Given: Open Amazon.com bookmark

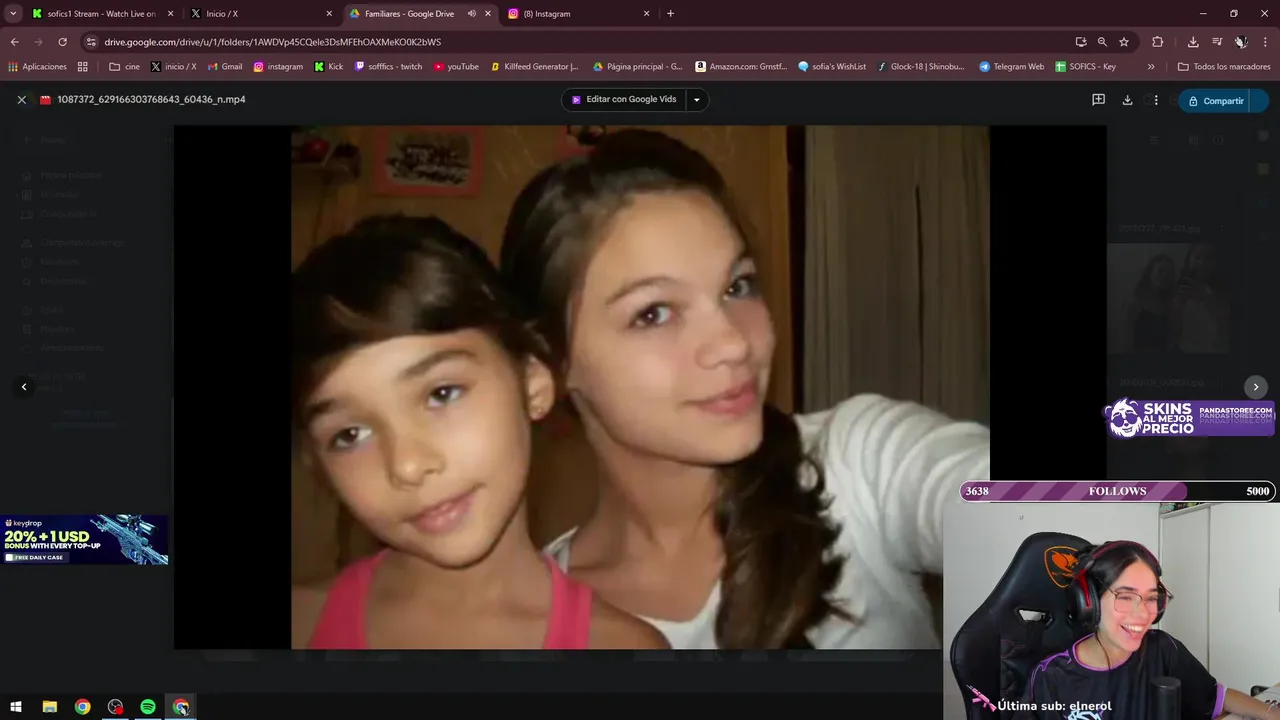Looking at the screenshot, I should click(741, 67).
